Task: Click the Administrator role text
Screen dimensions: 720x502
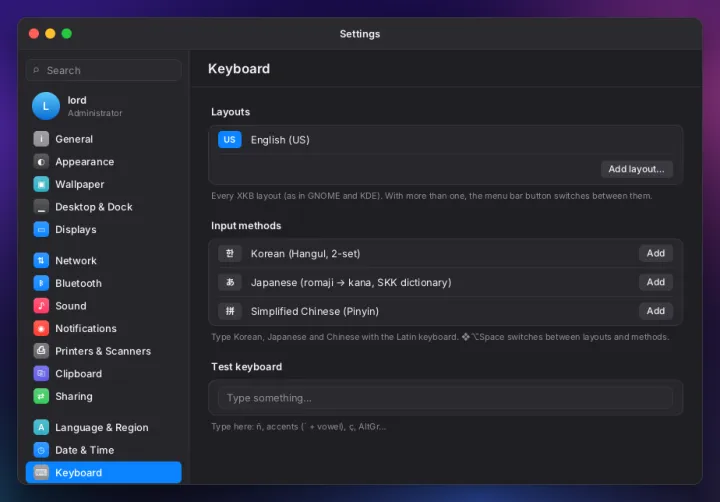Action: click(95, 113)
